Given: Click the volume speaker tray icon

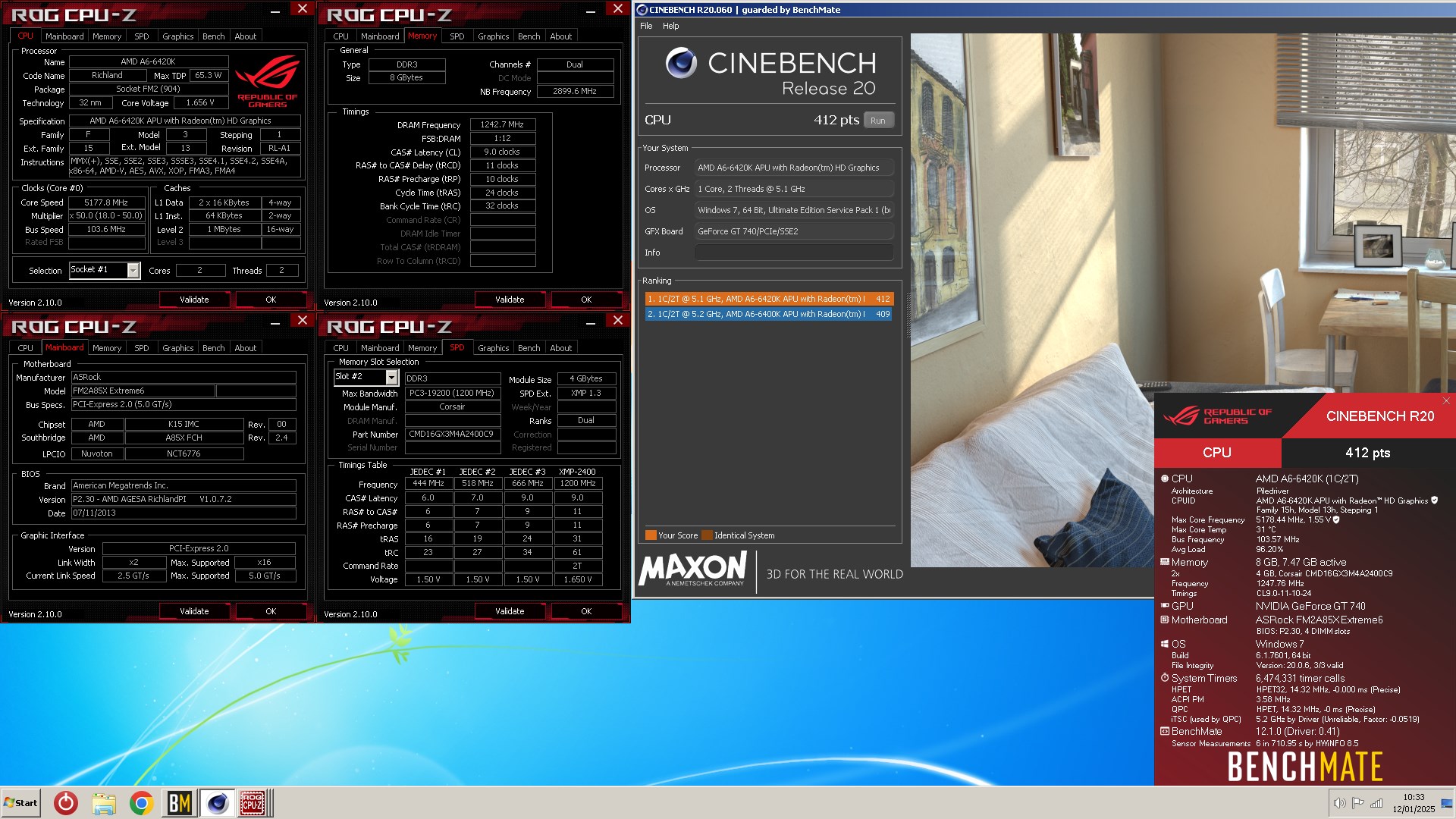Looking at the screenshot, I should click(1339, 803).
